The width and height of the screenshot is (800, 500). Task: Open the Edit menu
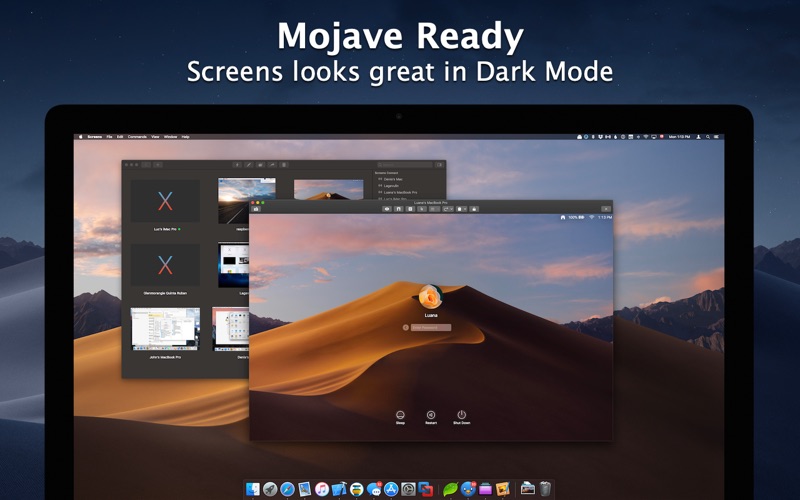(120, 137)
